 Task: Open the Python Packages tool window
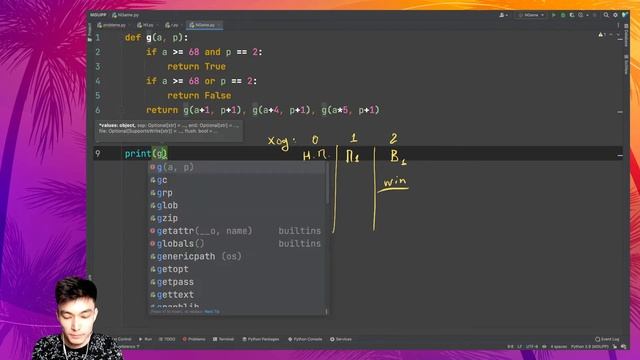(261, 339)
